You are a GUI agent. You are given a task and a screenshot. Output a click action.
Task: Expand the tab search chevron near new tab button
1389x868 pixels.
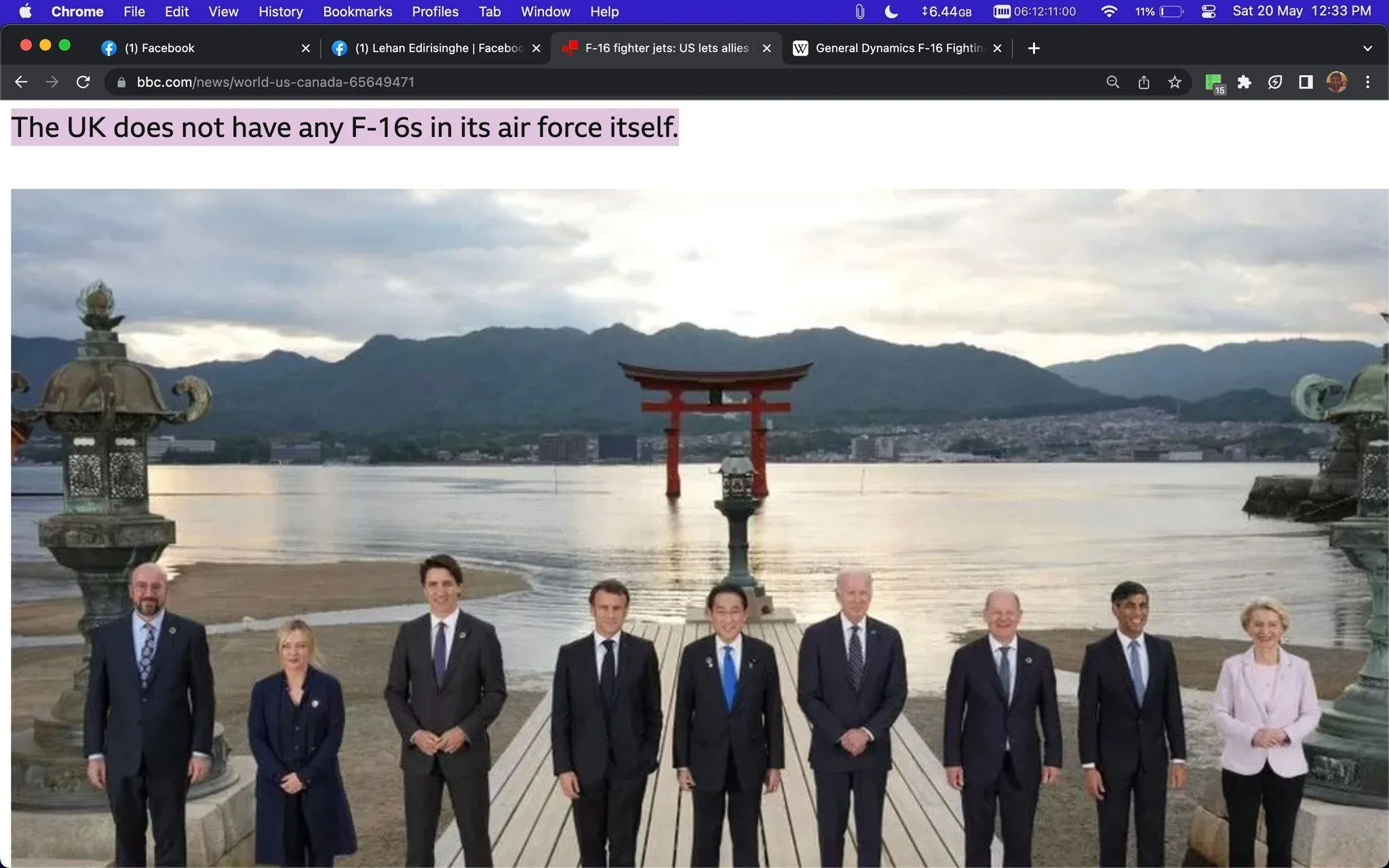[1367, 47]
